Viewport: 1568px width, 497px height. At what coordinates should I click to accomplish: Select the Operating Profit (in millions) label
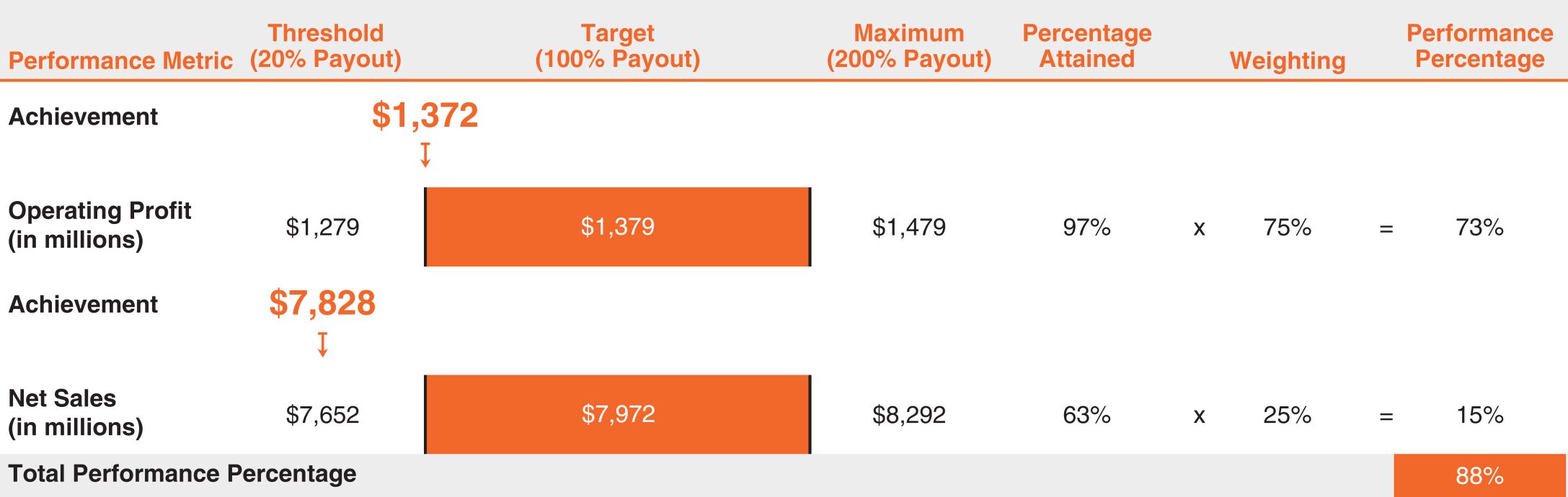pos(99,225)
